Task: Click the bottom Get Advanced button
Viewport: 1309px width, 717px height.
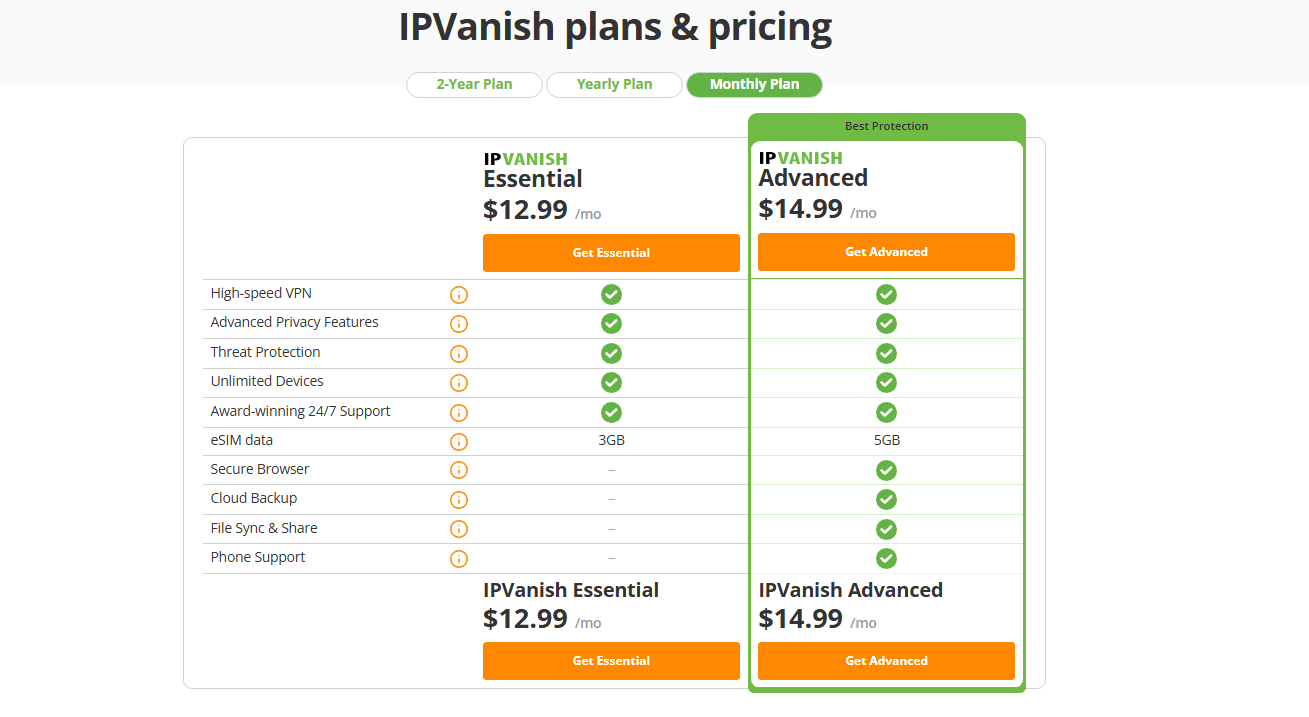Action: (886, 661)
